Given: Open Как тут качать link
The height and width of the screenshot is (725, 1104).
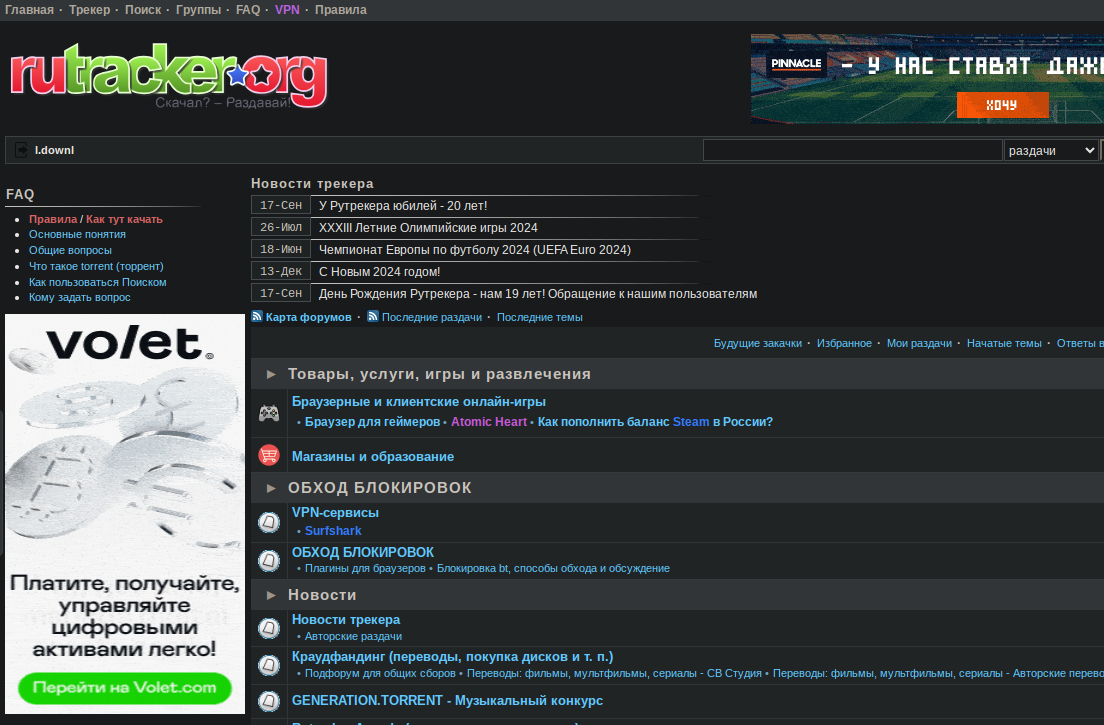Looking at the screenshot, I should 124,219.
